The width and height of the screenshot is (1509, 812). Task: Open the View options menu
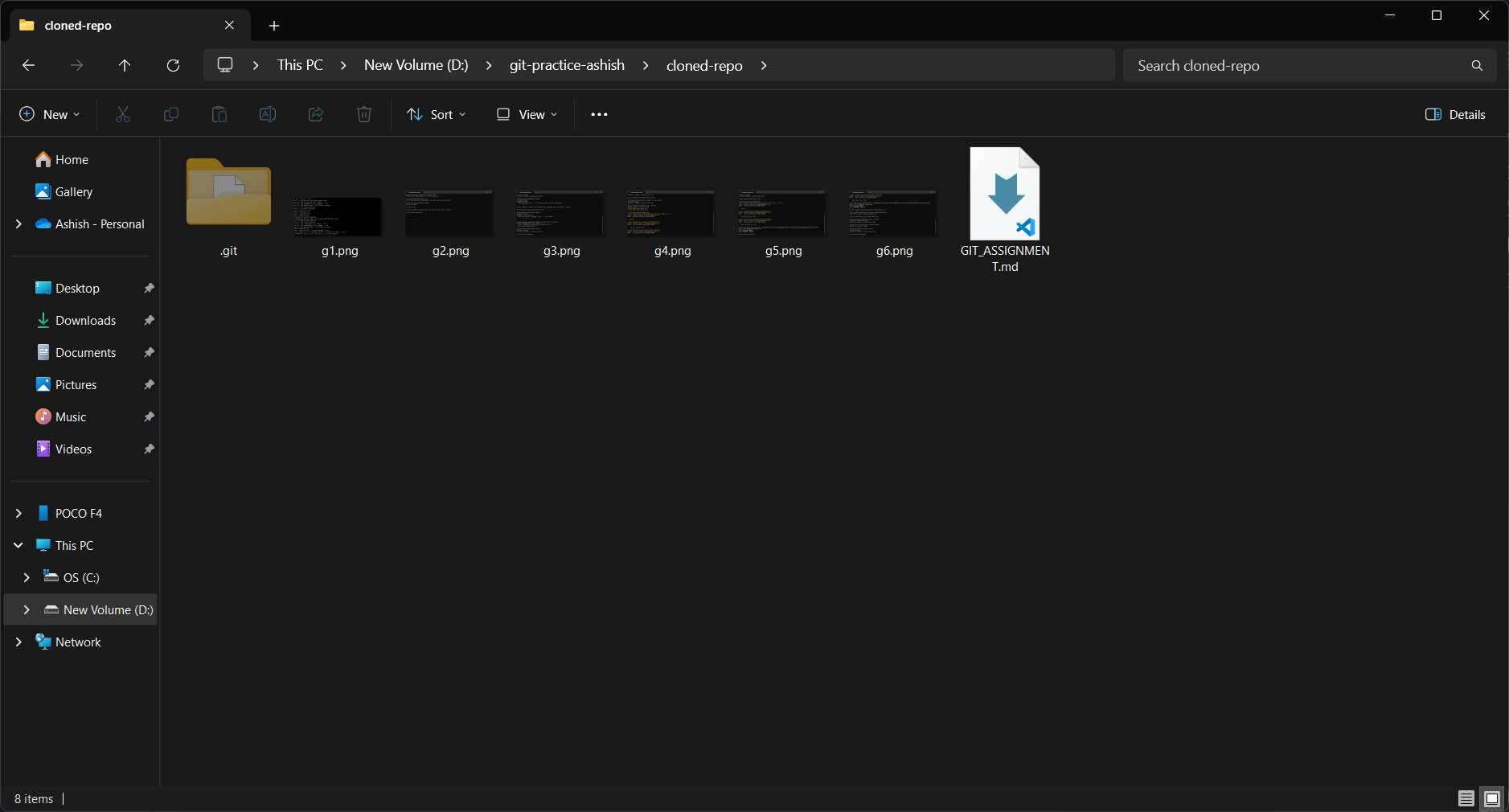click(525, 114)
